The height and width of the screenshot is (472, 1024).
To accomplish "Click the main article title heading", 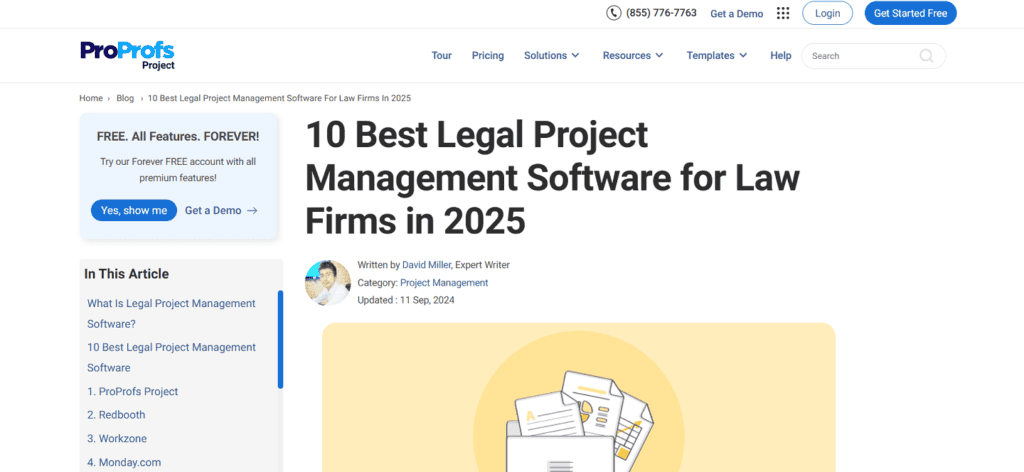I will [552, 179].
